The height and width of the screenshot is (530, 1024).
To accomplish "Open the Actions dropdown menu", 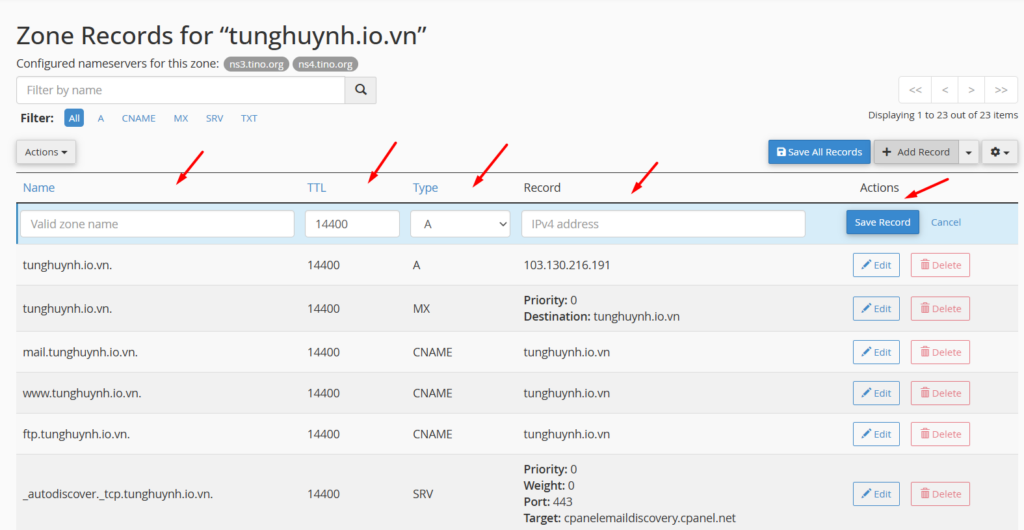I will click(x=46, y=152).
